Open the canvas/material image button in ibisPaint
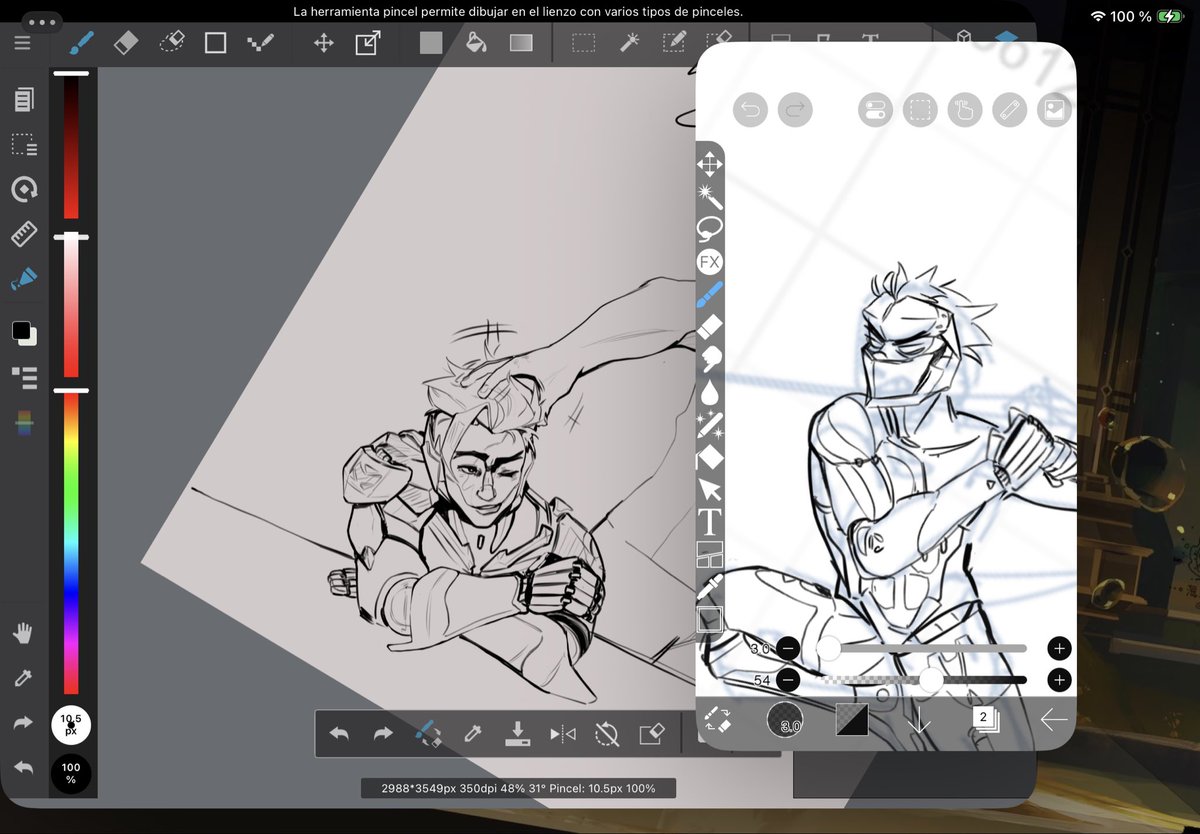Screen dimensions: 1200x834 click(x=1054, y=110)
